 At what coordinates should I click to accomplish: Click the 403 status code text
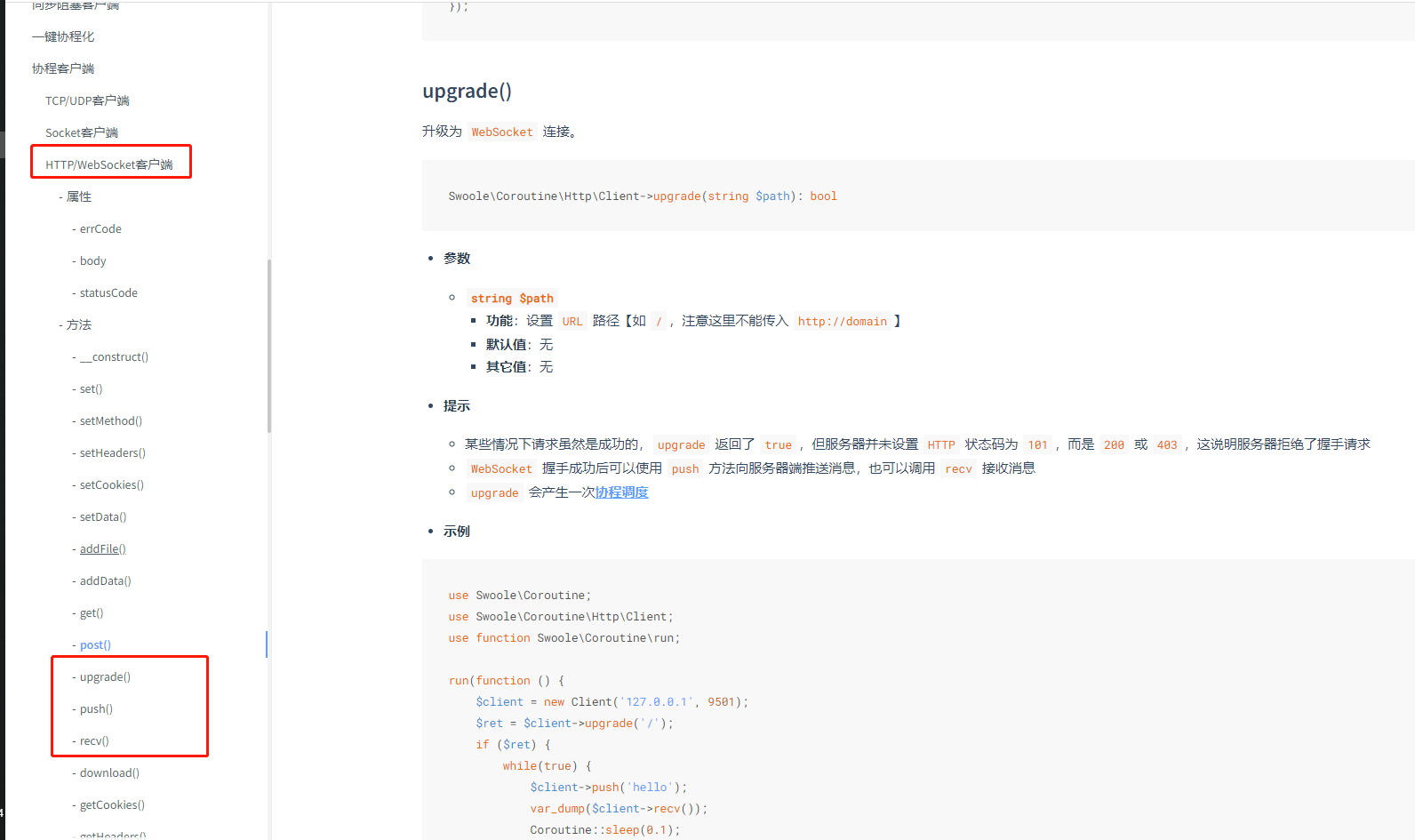click(x=1166, y=444)
